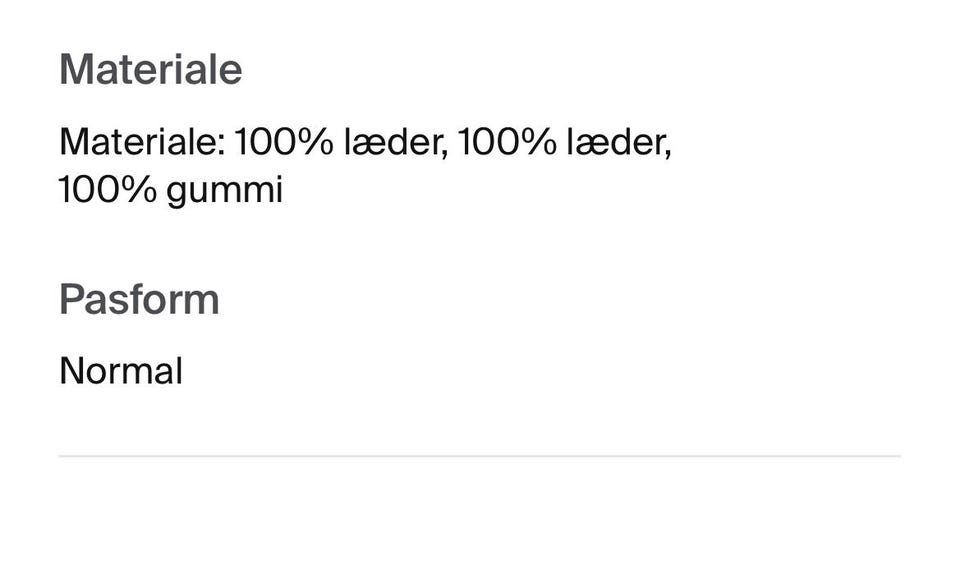The height and width of the screenshot is (579, 960).
Task: Select the "Normal" fit value
Action: coord(121,371)
